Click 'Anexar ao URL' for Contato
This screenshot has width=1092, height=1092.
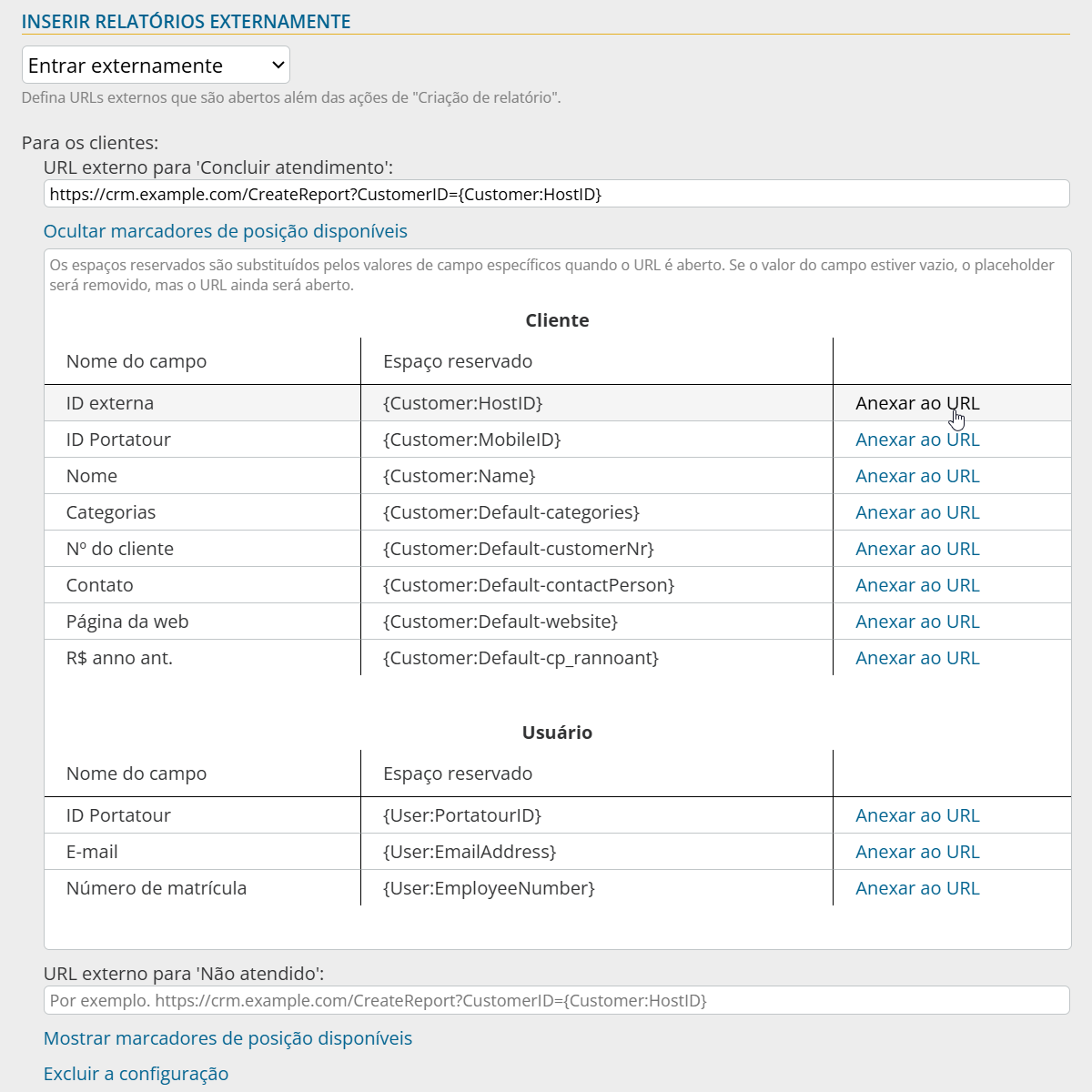point(916,585)
